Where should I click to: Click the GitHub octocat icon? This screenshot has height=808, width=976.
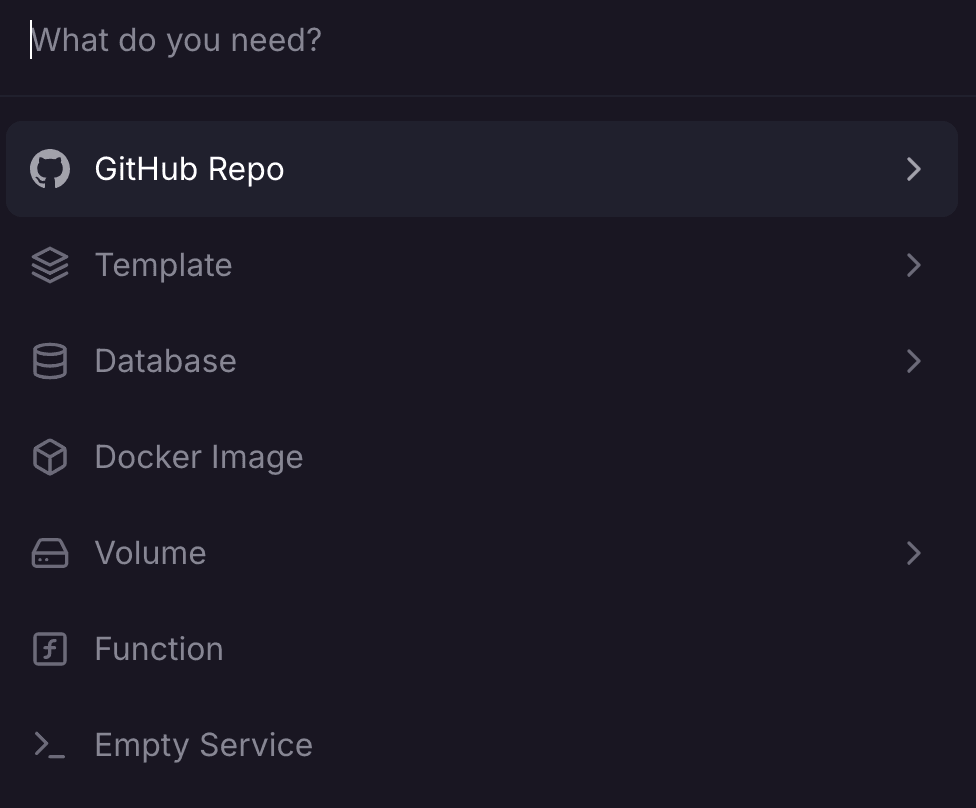click(x=50, y=169)
